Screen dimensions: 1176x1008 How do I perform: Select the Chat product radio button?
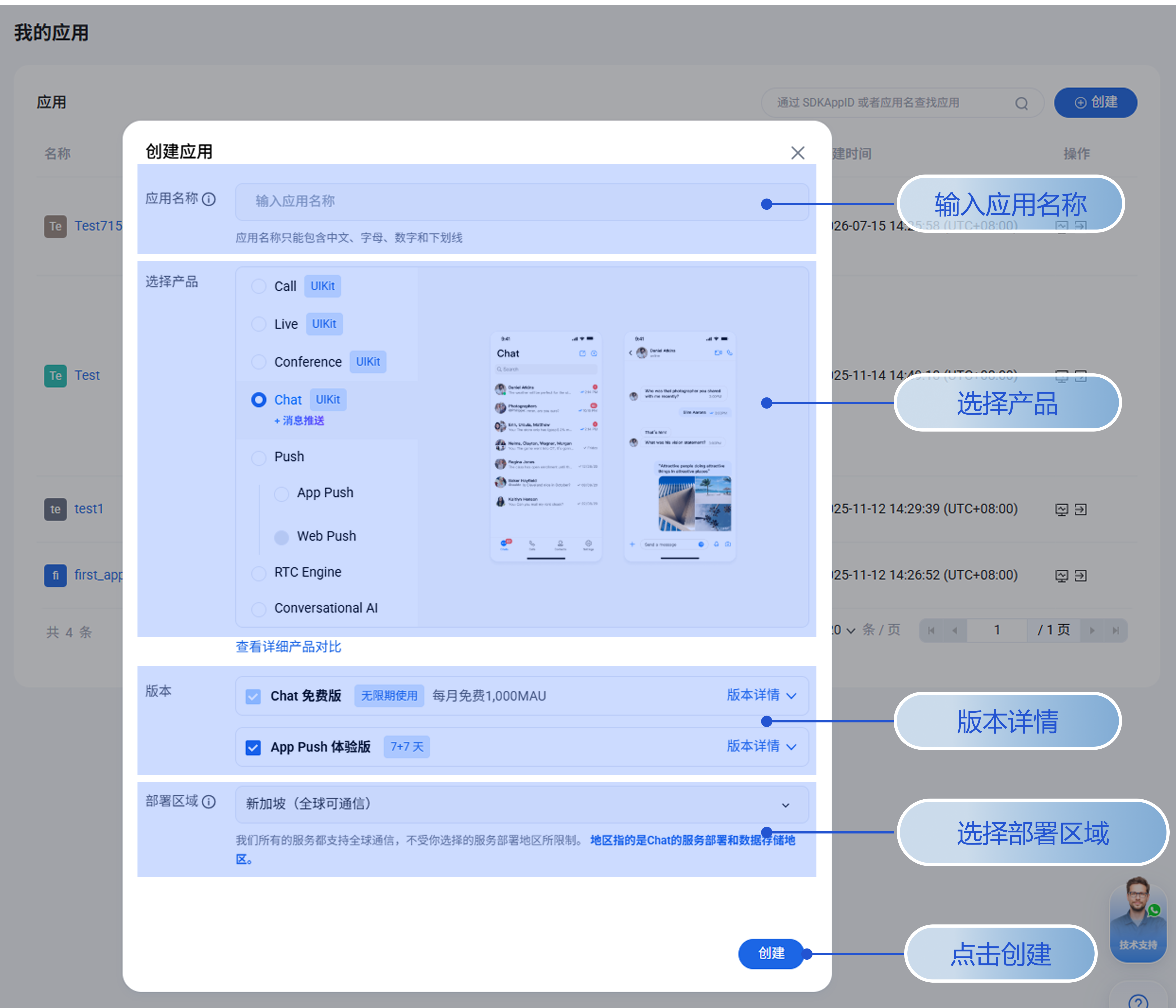[x=259, y=400]
